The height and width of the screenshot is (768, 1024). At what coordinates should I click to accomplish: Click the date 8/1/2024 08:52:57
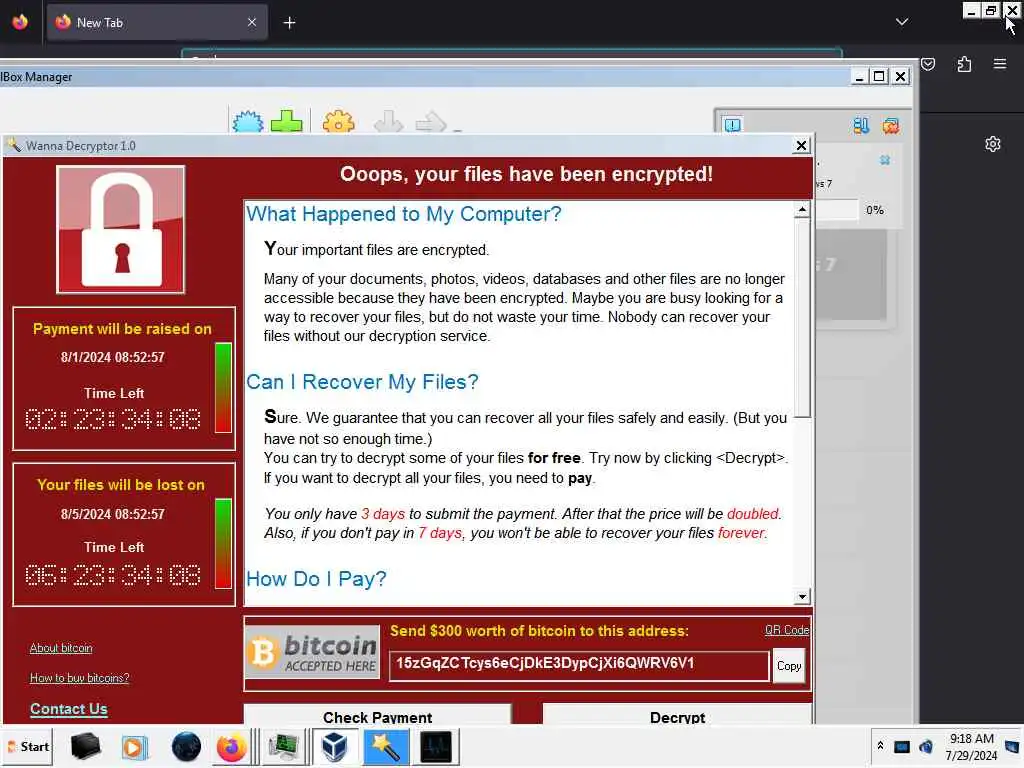[x=113, y=357]
